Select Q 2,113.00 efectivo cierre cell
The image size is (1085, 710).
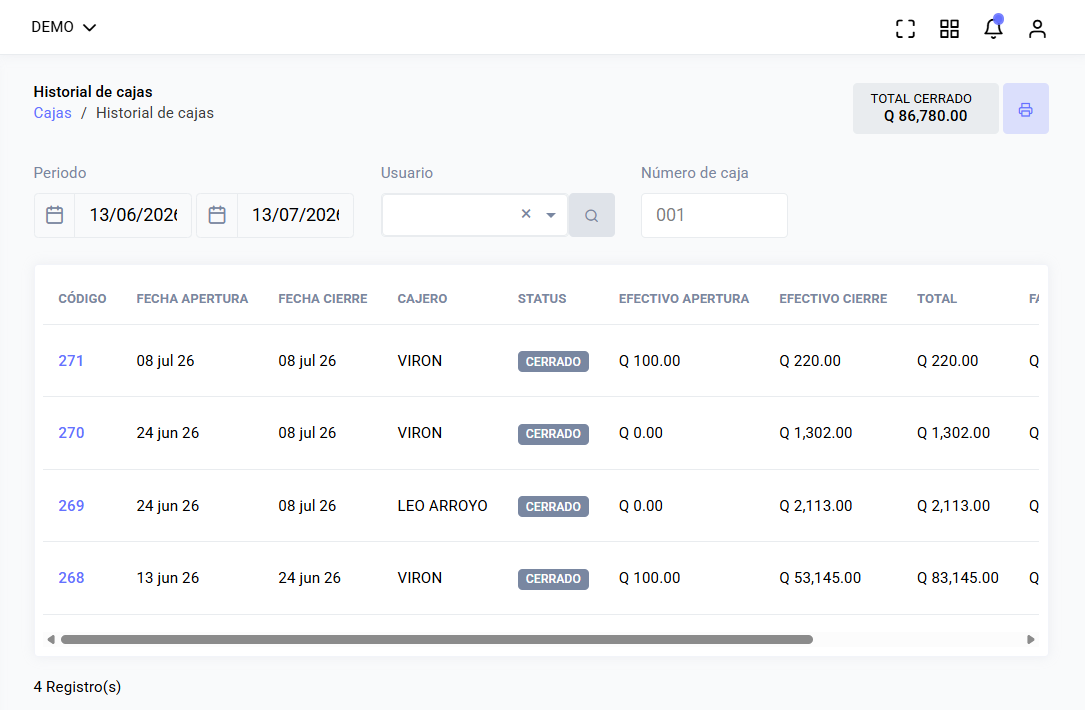tap(815, 506)
